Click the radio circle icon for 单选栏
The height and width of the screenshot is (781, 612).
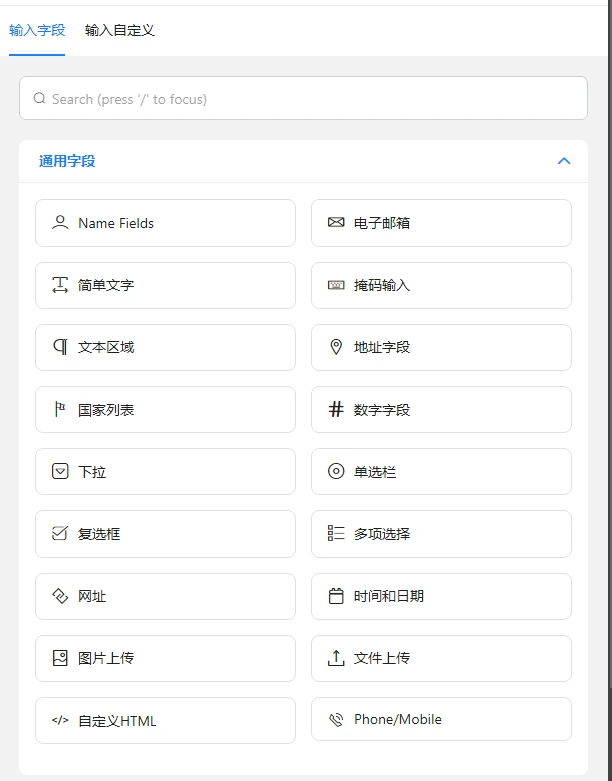pyautogui.click(x=336, y=471)
